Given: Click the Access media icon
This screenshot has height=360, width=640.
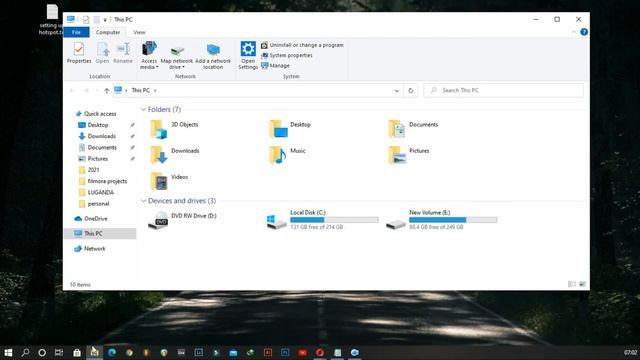Looking at the screenshot, I should coord(149,49).
